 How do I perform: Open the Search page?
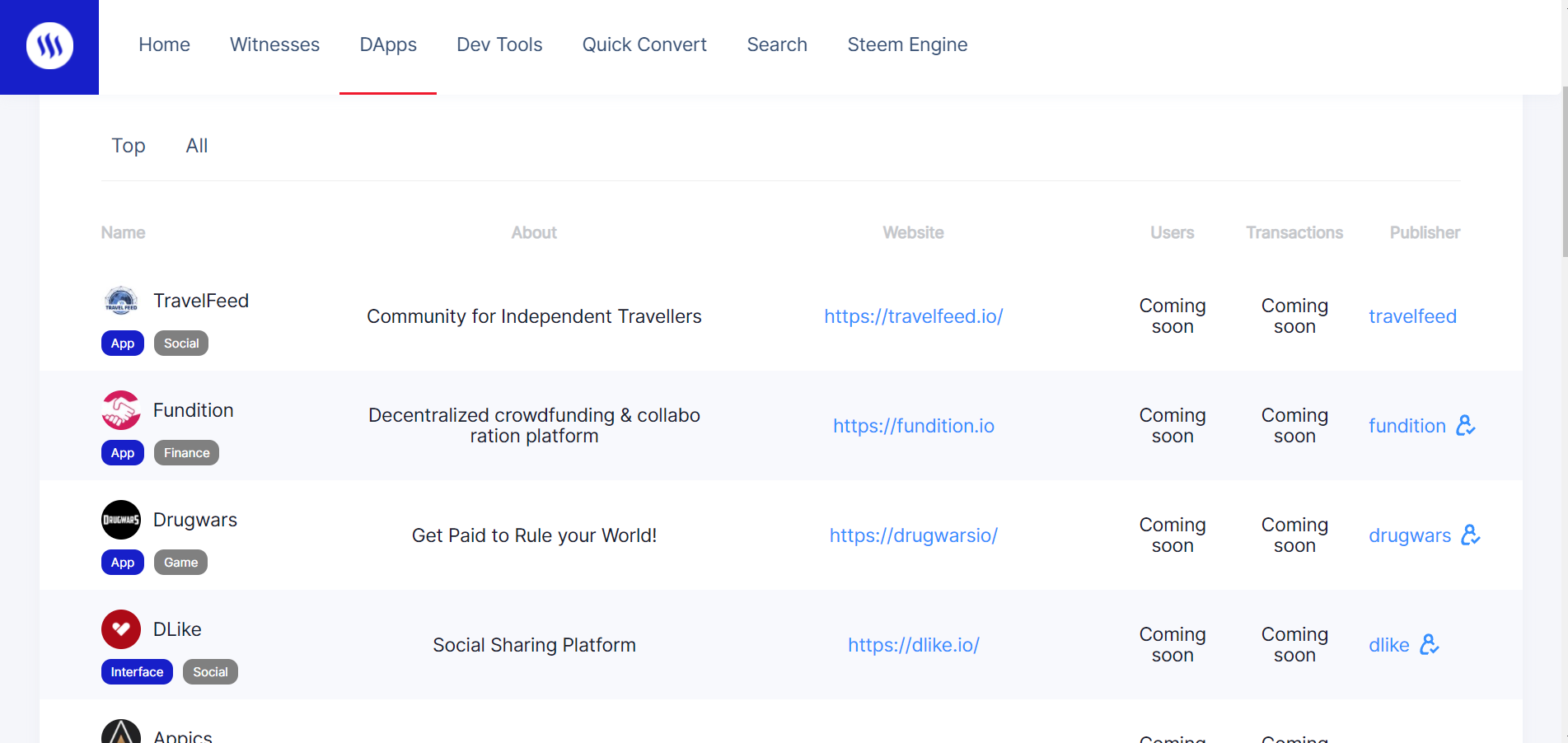777,44
